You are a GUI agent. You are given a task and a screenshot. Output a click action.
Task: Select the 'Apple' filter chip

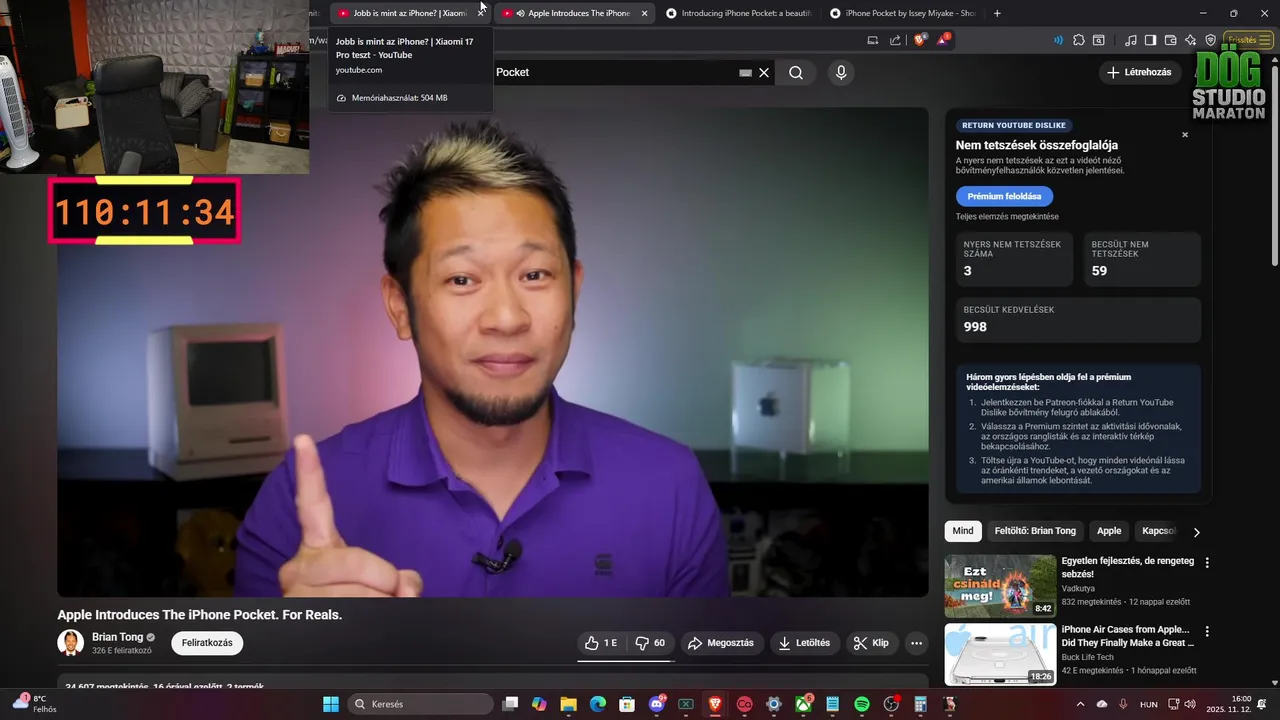pos(1109,531)
